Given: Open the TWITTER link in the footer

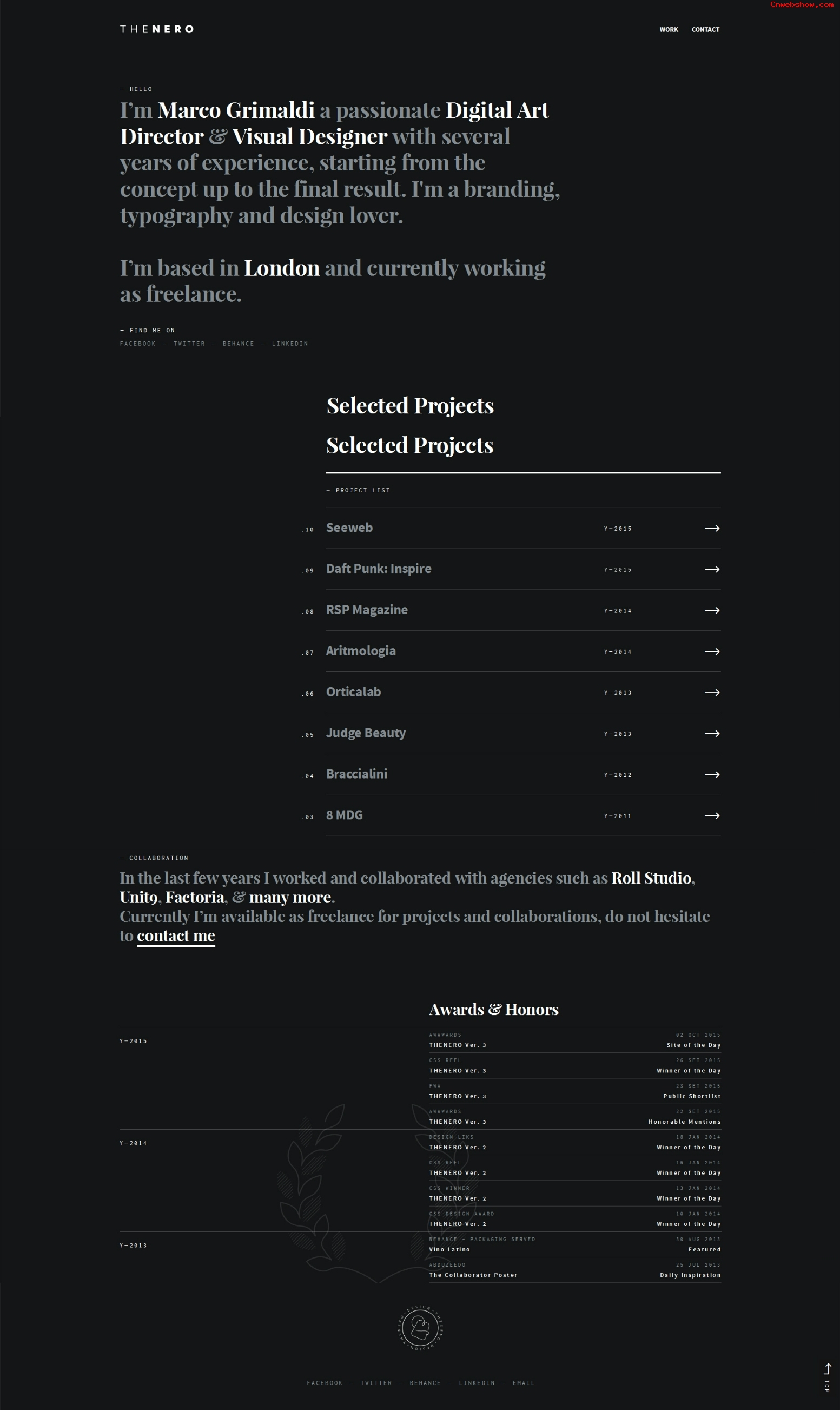Looking at the screenshot, I should (x=376, y=1383).
